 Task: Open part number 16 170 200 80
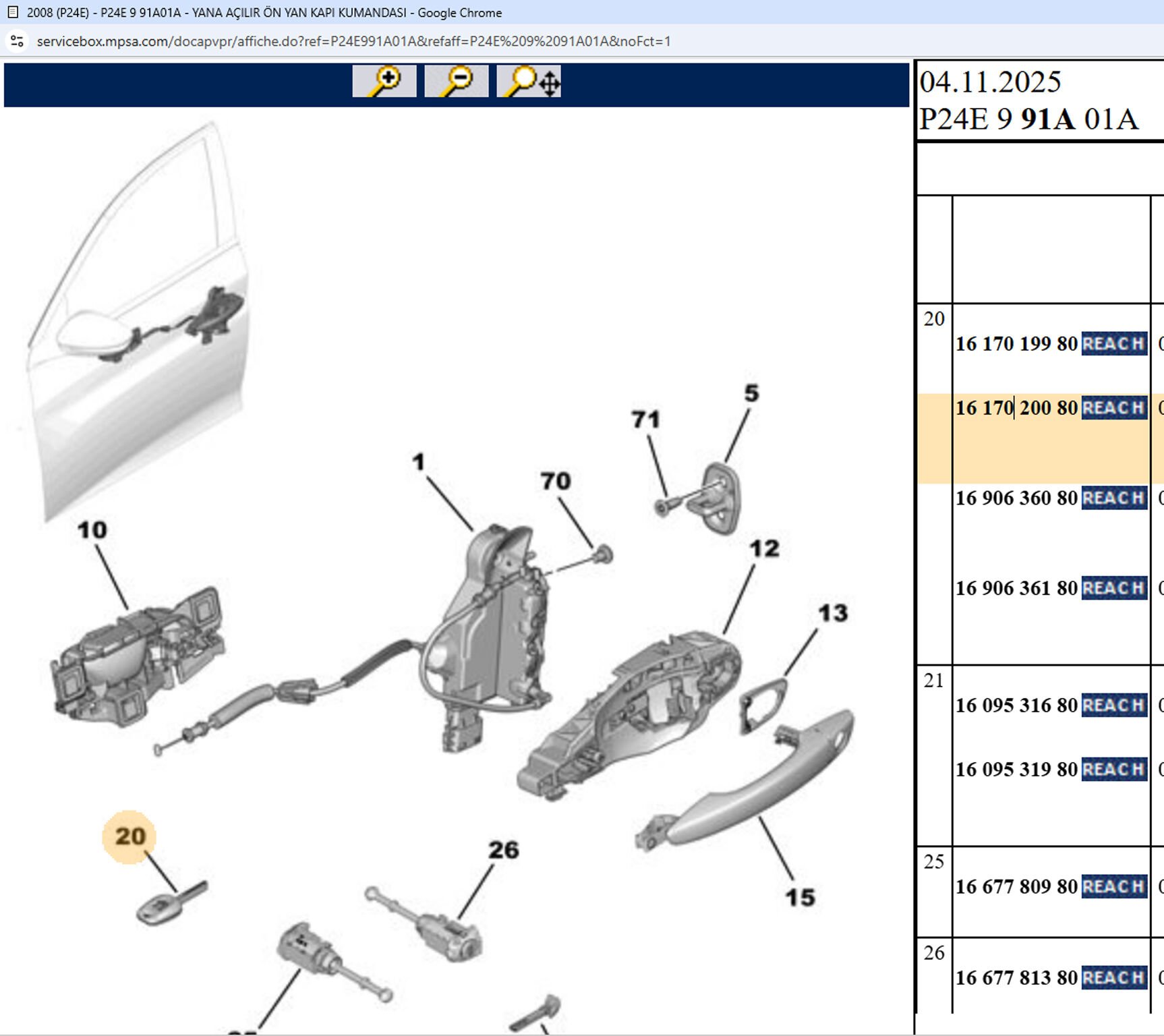1016,408
